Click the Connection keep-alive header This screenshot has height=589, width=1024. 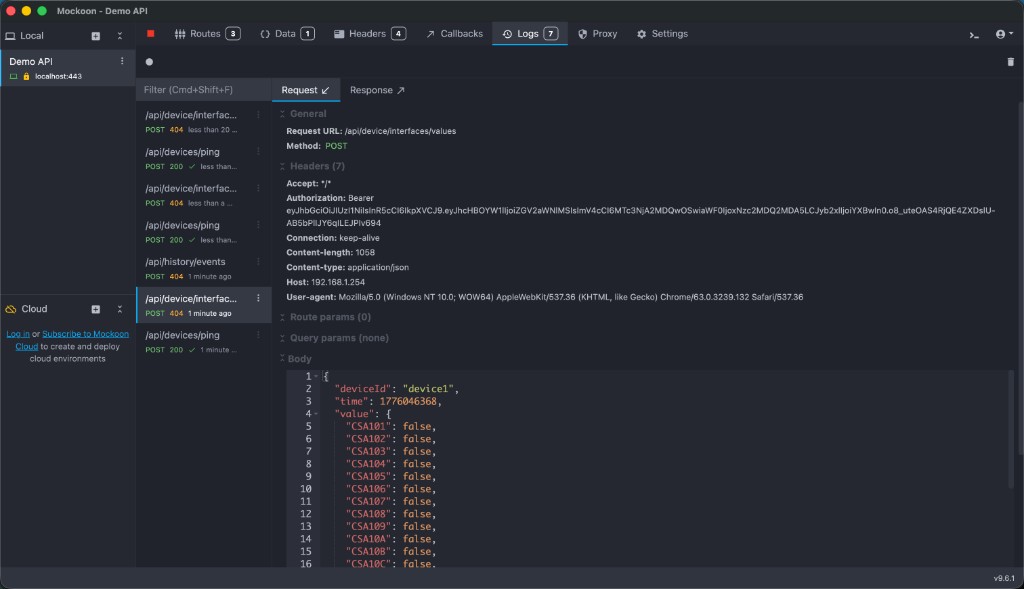coord(332,238)
